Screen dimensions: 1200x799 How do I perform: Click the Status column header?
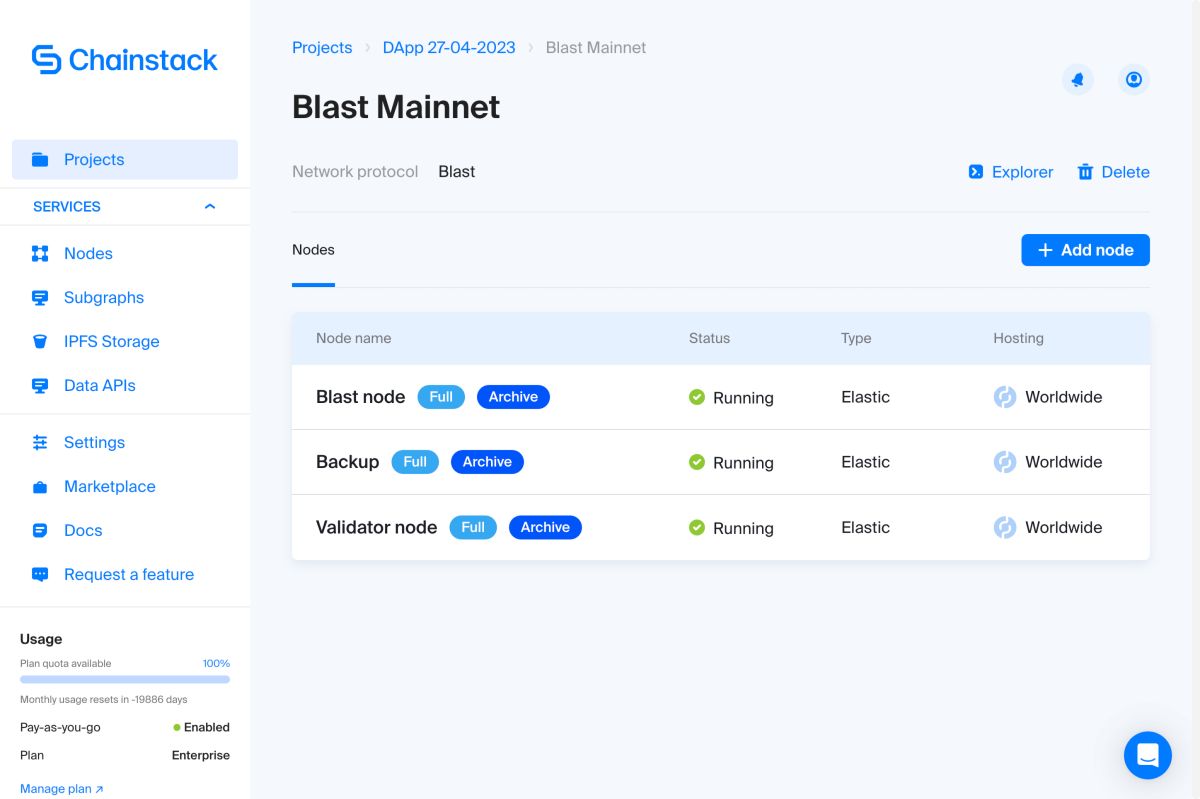709,338
